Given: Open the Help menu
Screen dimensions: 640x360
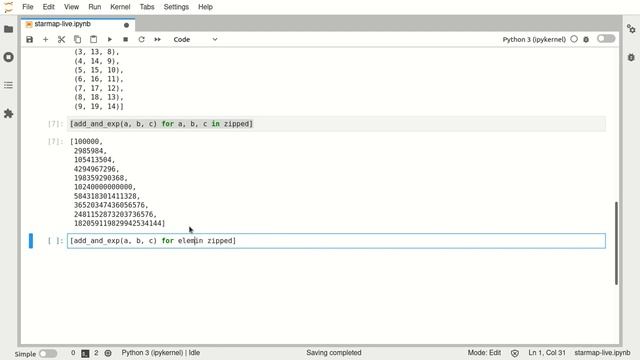Looking at the screenshot, I should [x=205, y=7].
